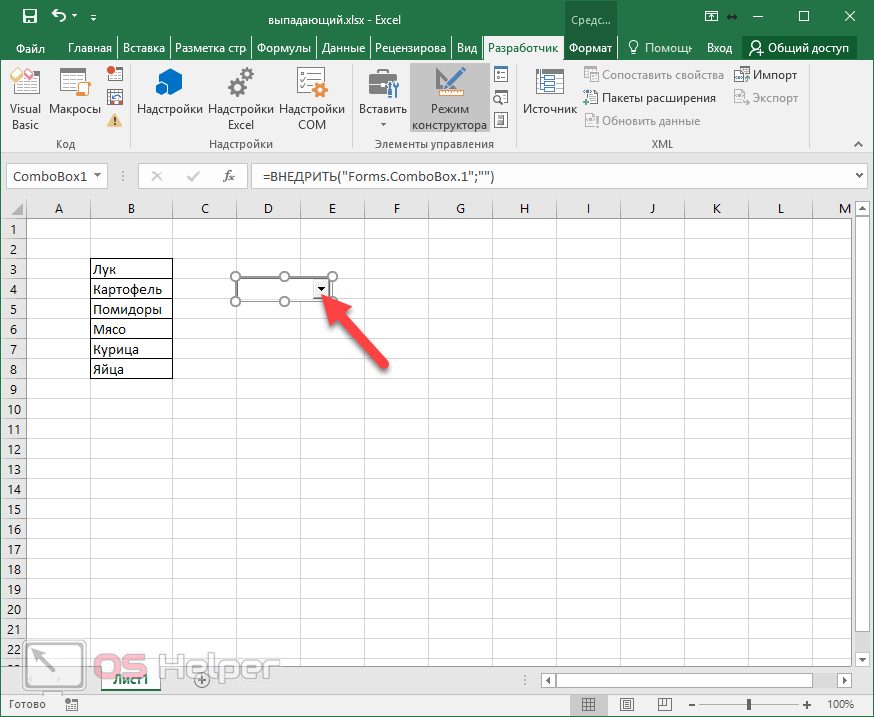Open the Формулы ribbon tab
This screenshot has height=717, width=874.
(x=282, y=48)
